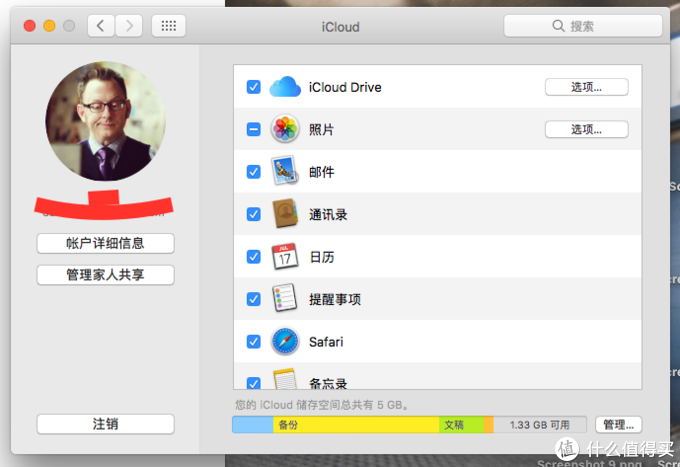
Task: Click the blue storage bar segment
Action: [253, 425]
